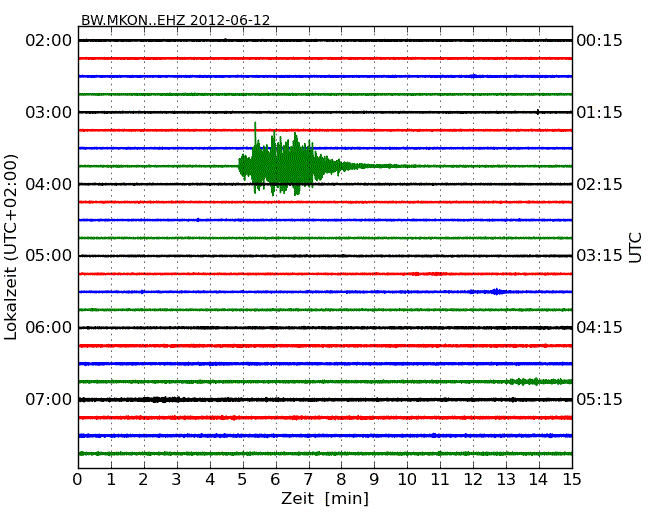Click the 04:15 UTC label
The image size is (650, 520).
599,328
